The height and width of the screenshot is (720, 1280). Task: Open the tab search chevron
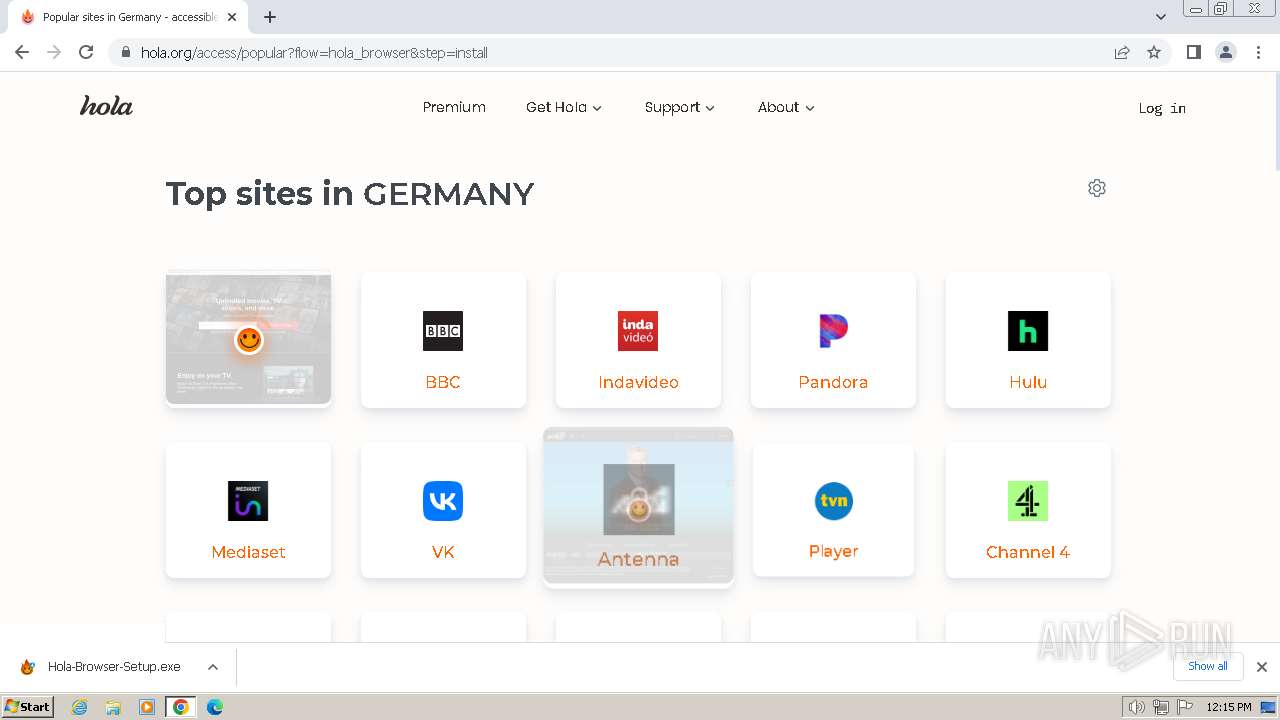pyautogui.click(x=1161, y=17)
